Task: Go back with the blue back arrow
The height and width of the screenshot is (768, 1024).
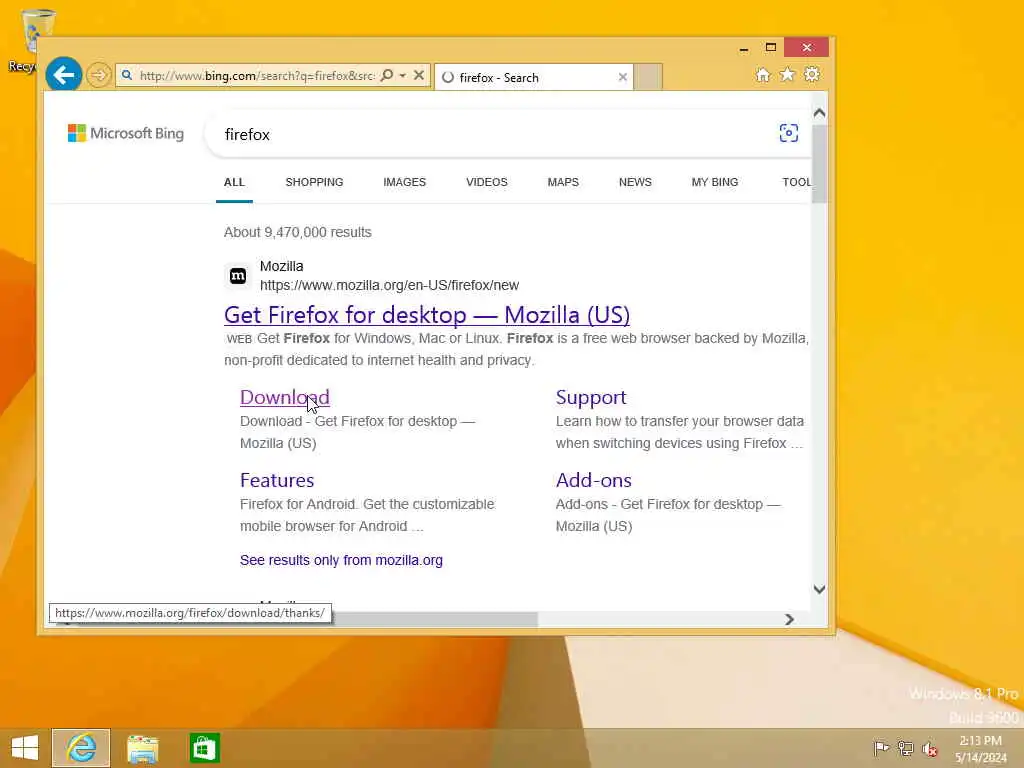Action: [x=63, y=75]
